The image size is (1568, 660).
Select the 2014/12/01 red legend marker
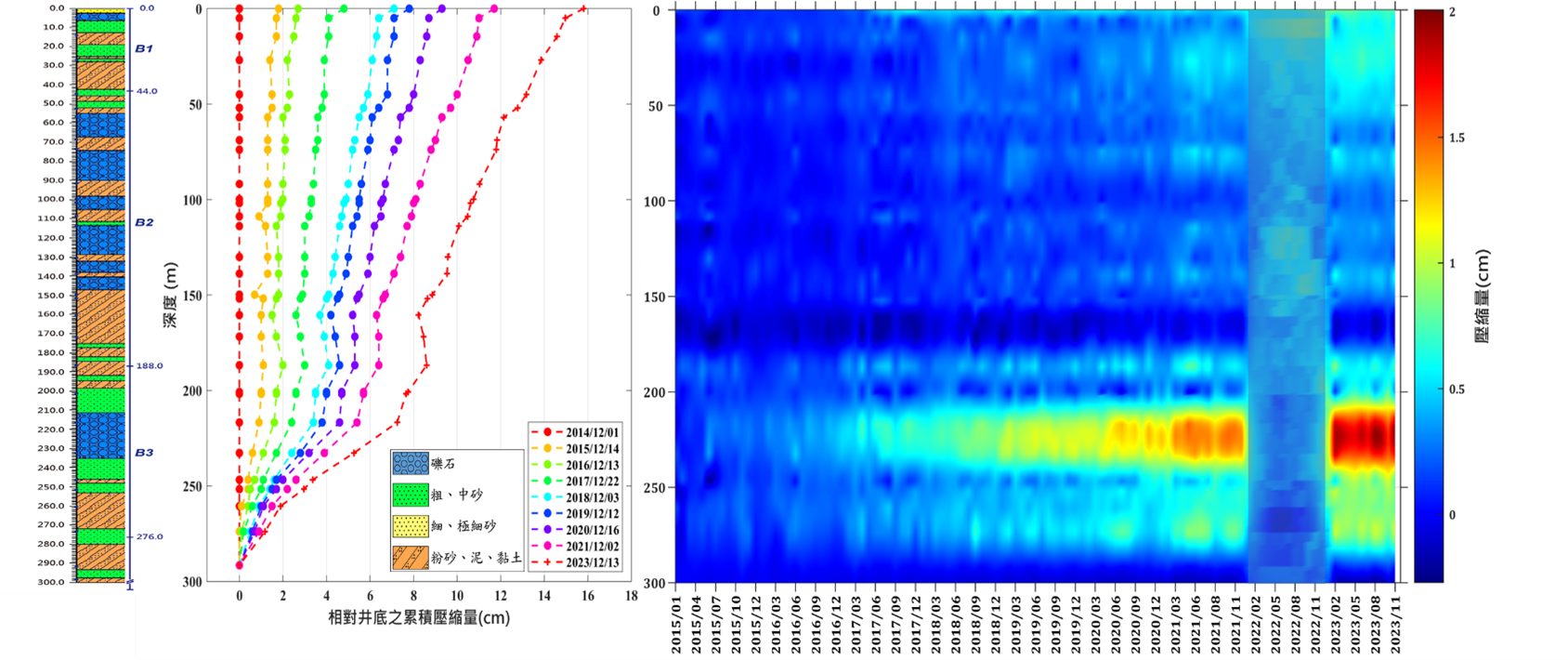547,432
